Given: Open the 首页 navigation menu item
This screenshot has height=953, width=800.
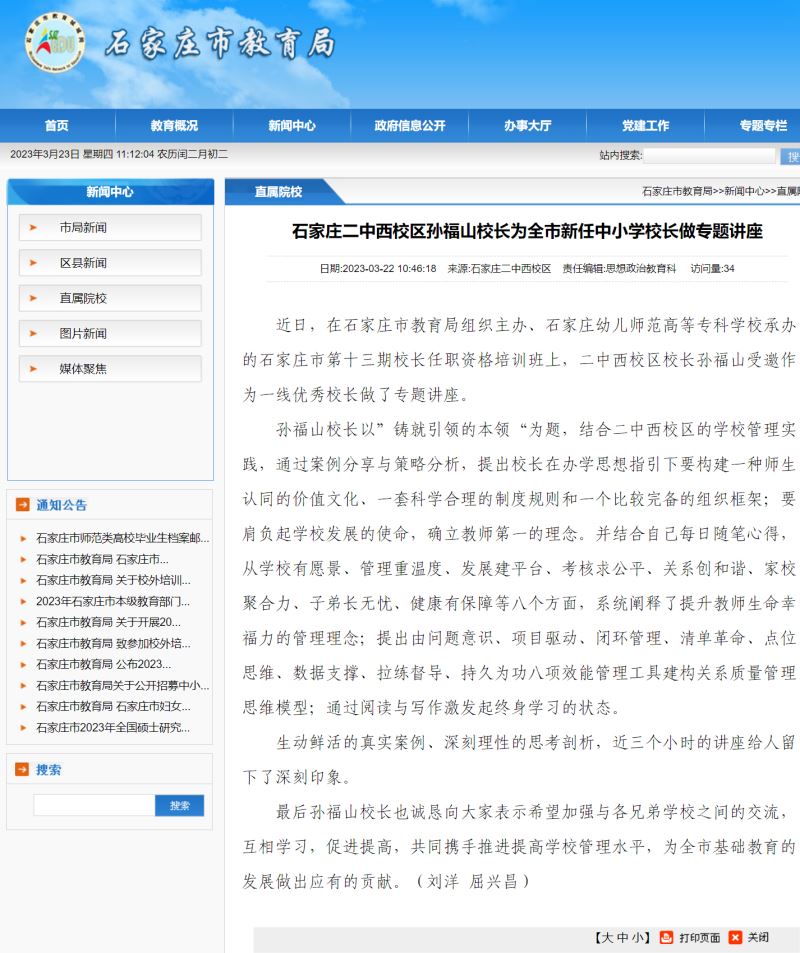Looking at the screenshot, I should pyautogui.click(x=57, y=125).
